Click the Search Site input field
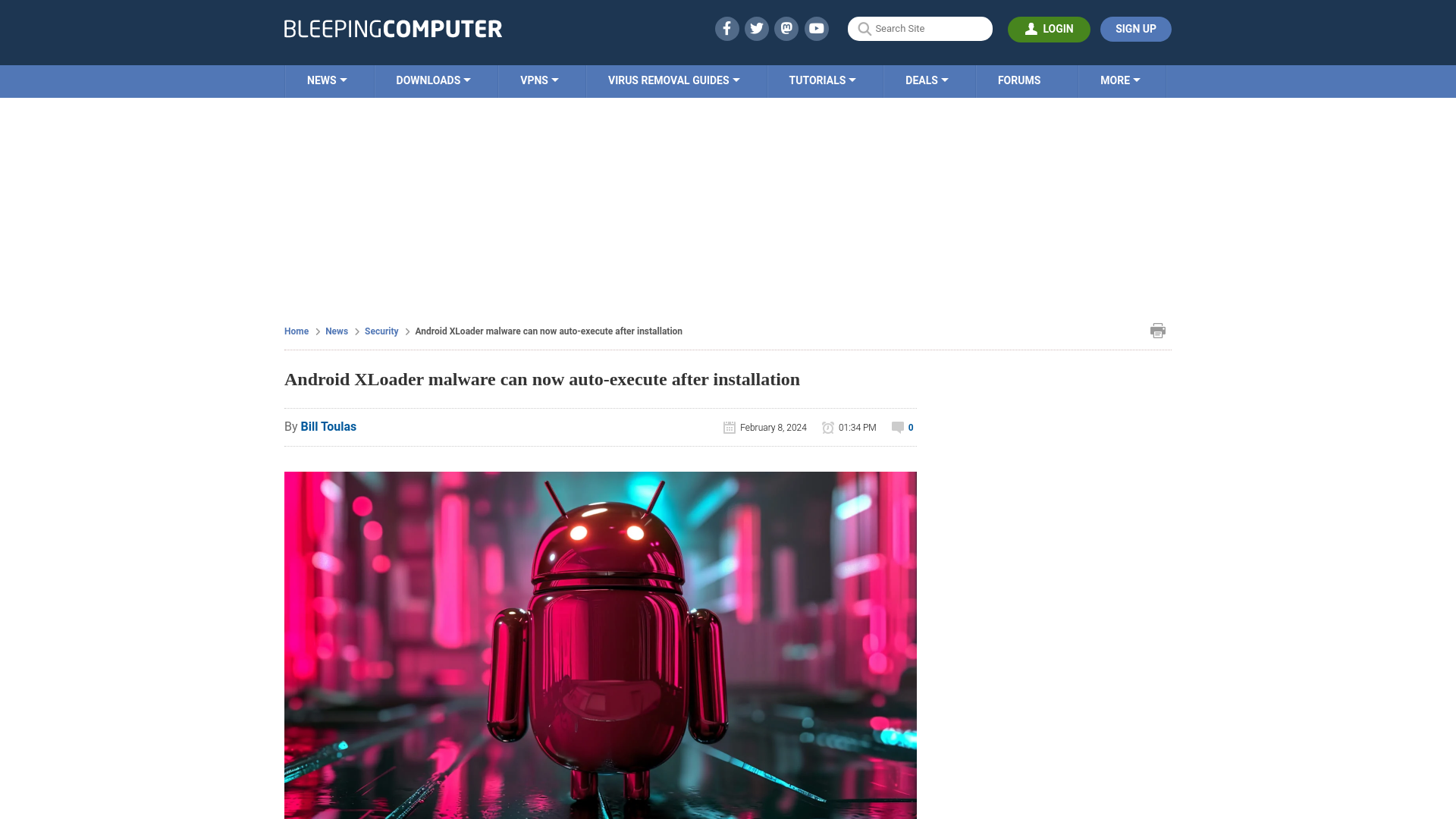The image size is (1456, 819). pos(920,29)
